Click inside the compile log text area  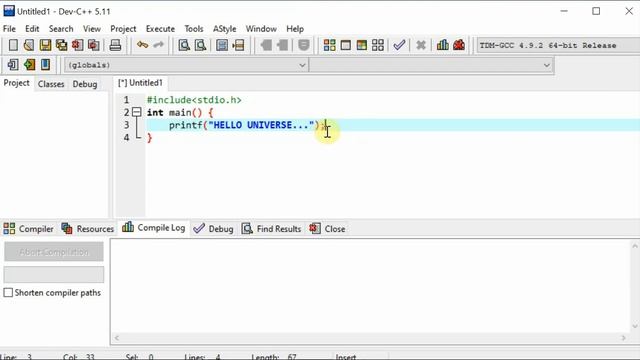point(370,286)
